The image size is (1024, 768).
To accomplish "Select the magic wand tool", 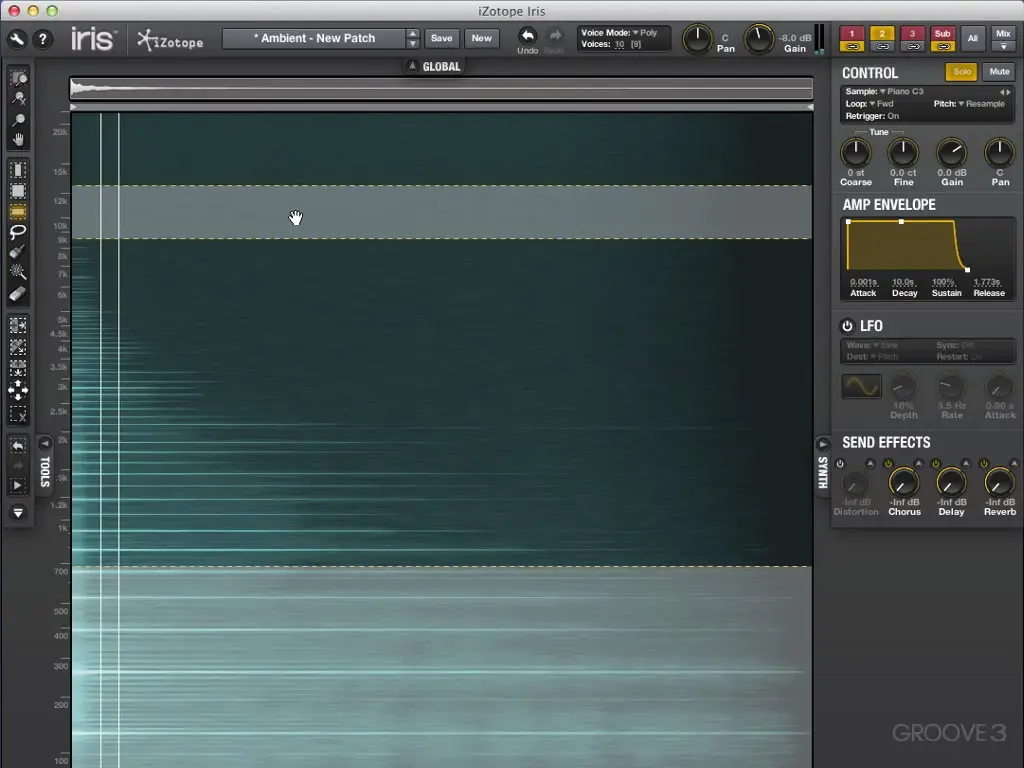I will point(18,272).
